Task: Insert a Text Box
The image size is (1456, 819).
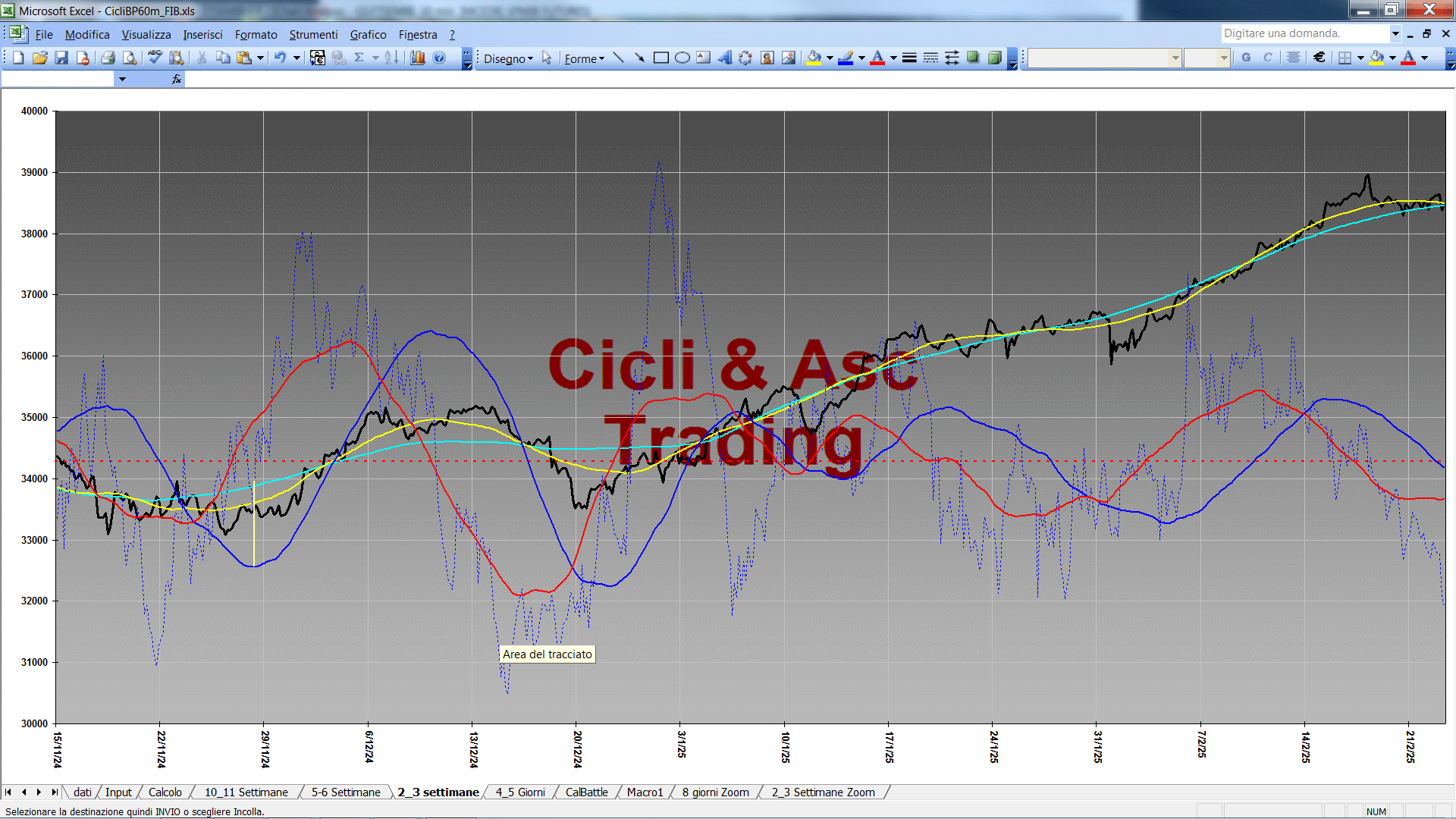Action: tap(704, 58)
